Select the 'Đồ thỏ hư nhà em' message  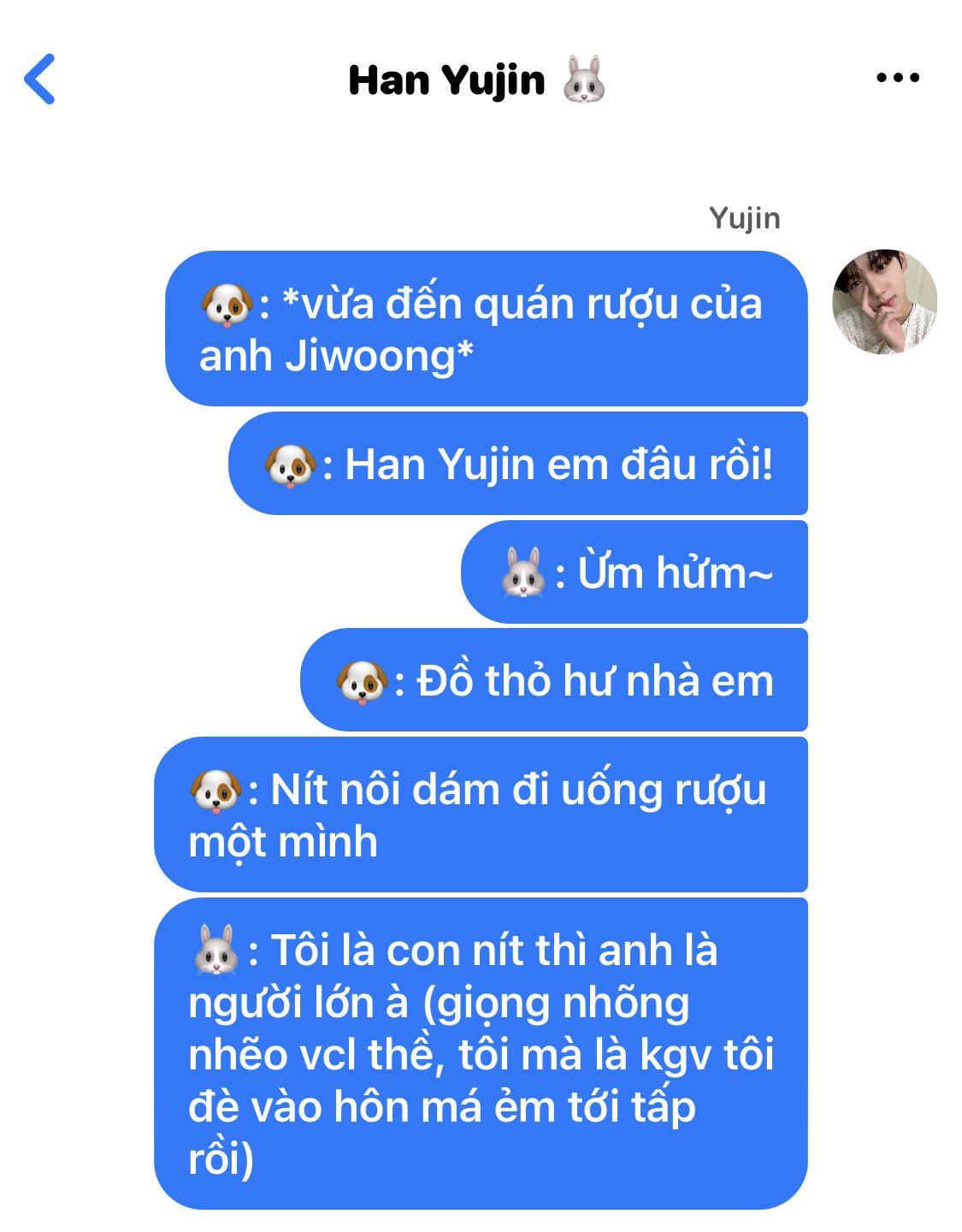554,680
